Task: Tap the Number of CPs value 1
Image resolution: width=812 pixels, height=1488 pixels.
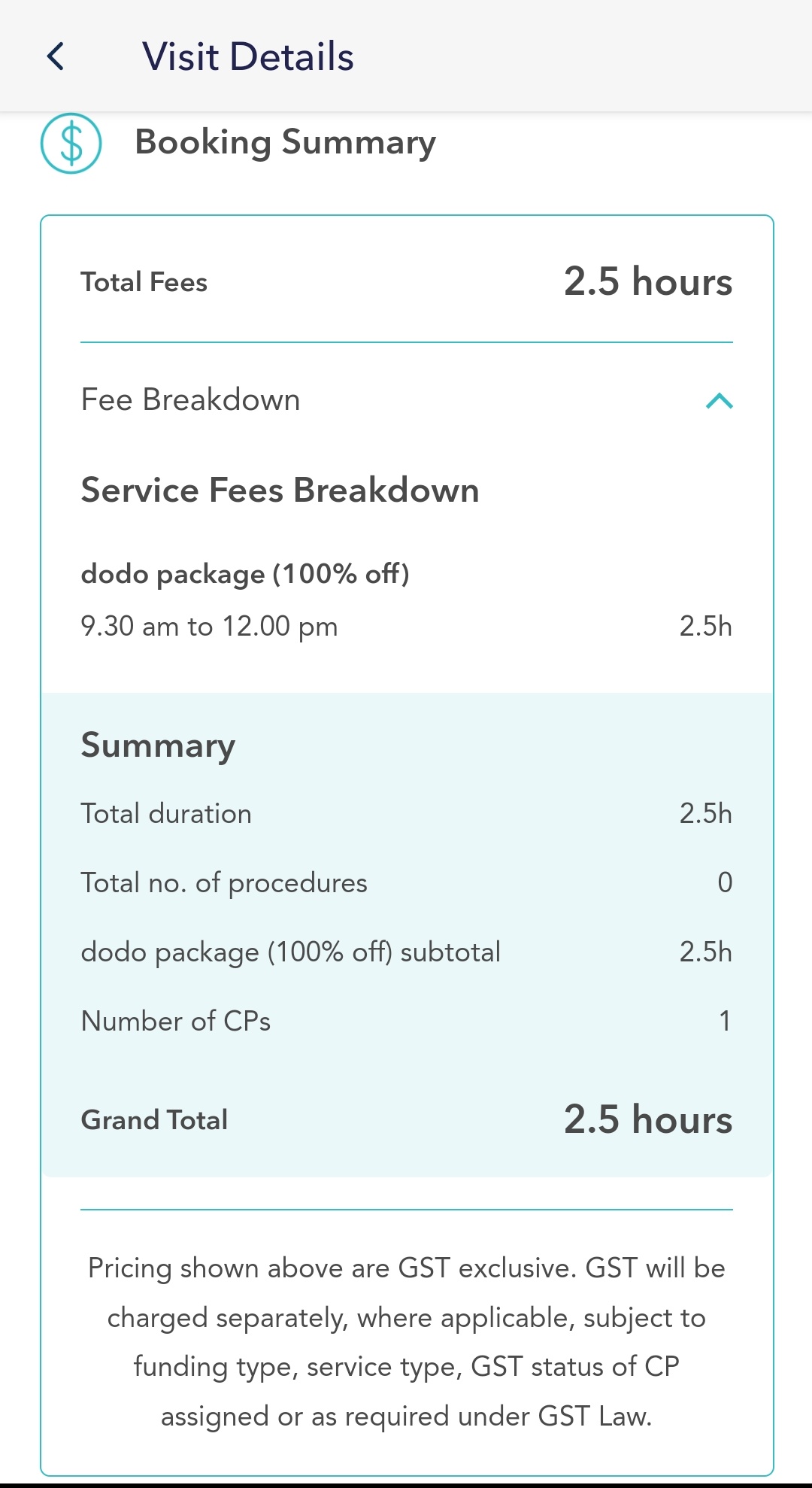Action: point(724,1021)
